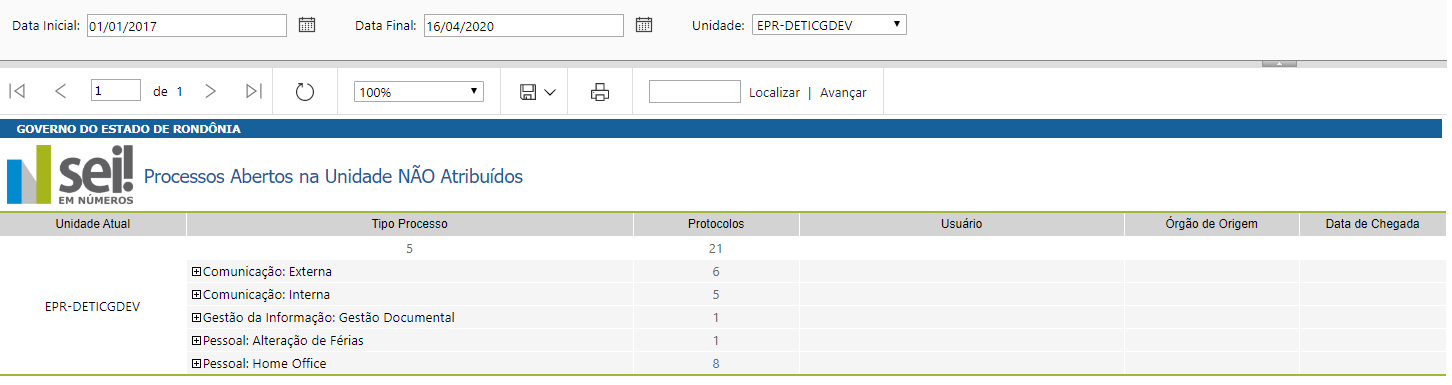The image size is (1452, 385).
Task: Refresh the report
Action: [305, 92]
